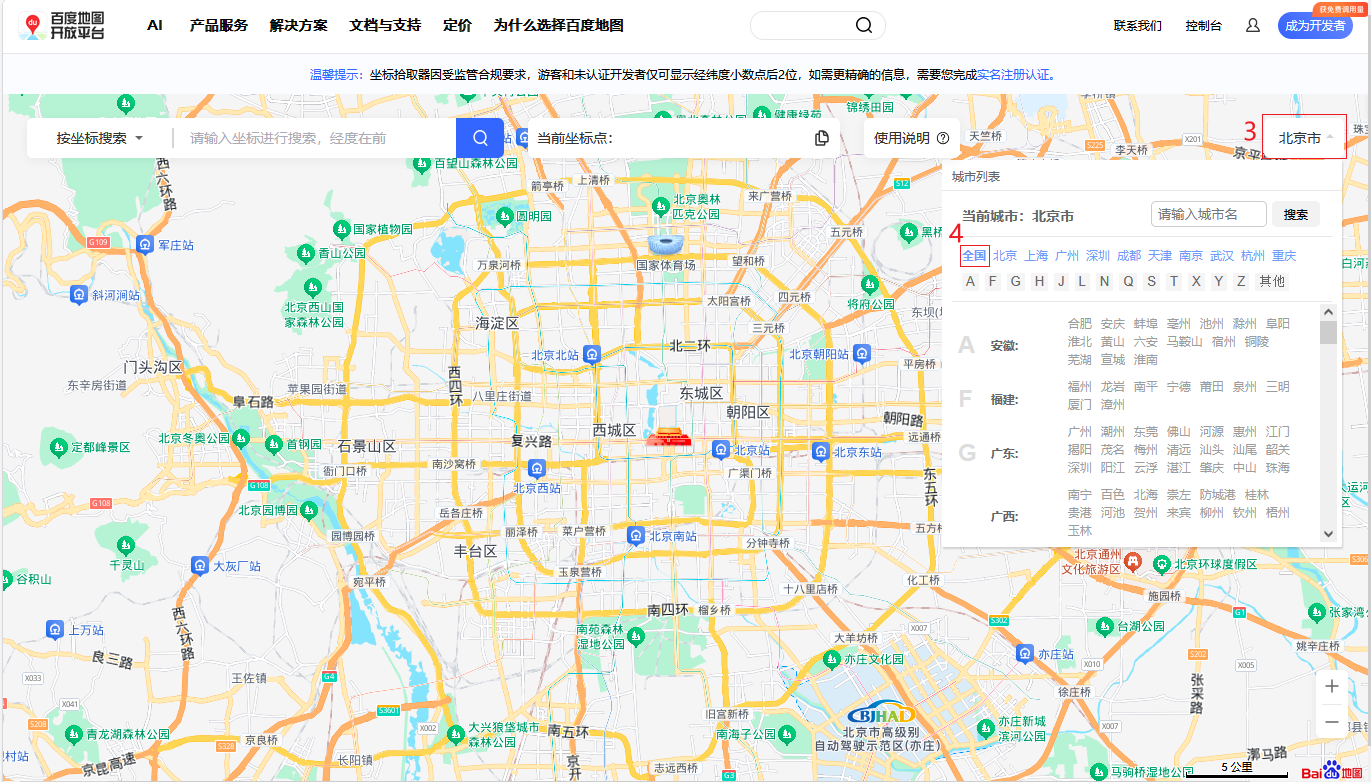Select 上海 quick city link
This screenshot has width=1371, height=782.
[x=1036, y=256]
